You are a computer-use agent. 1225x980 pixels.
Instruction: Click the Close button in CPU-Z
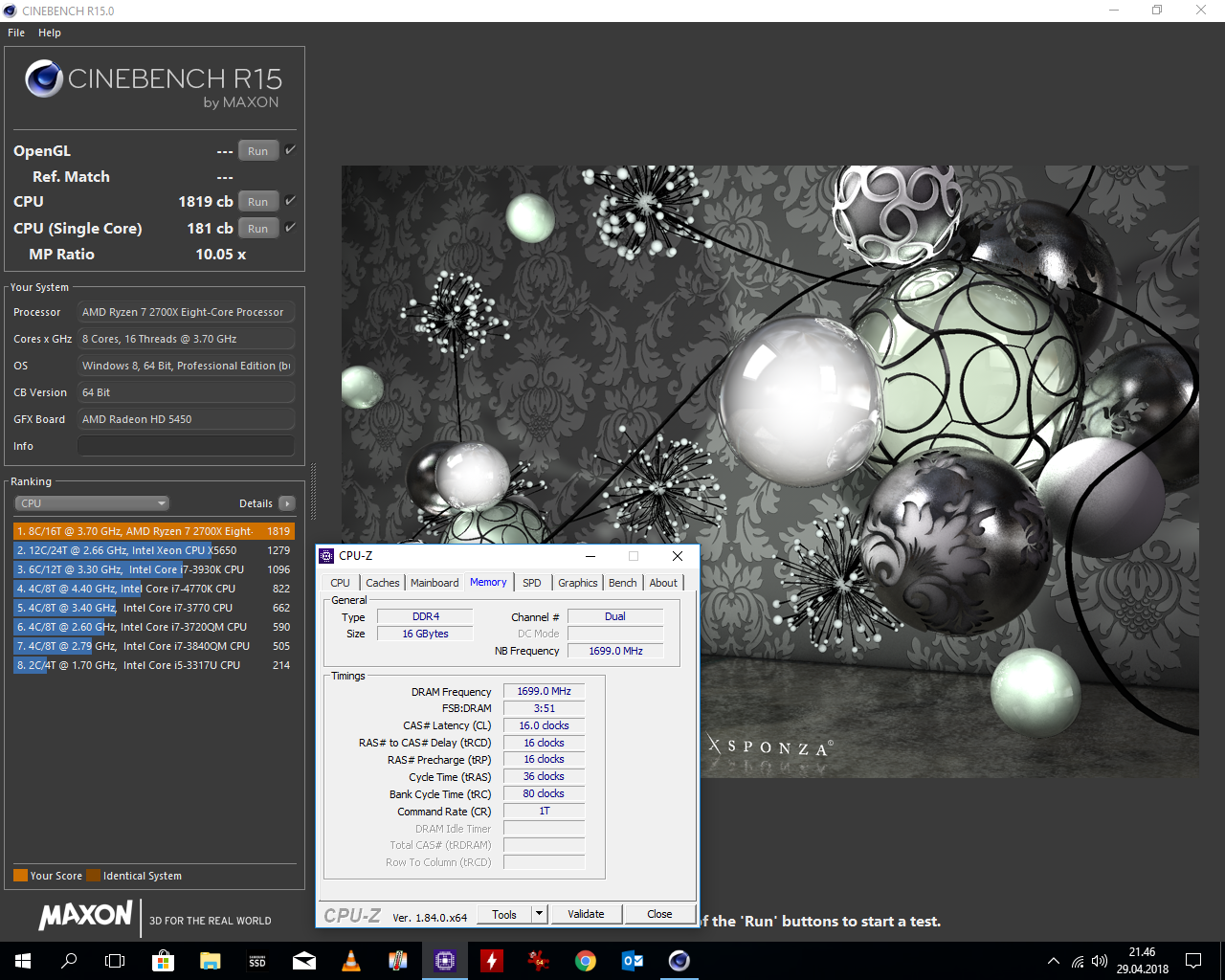[x=659, y=914]
